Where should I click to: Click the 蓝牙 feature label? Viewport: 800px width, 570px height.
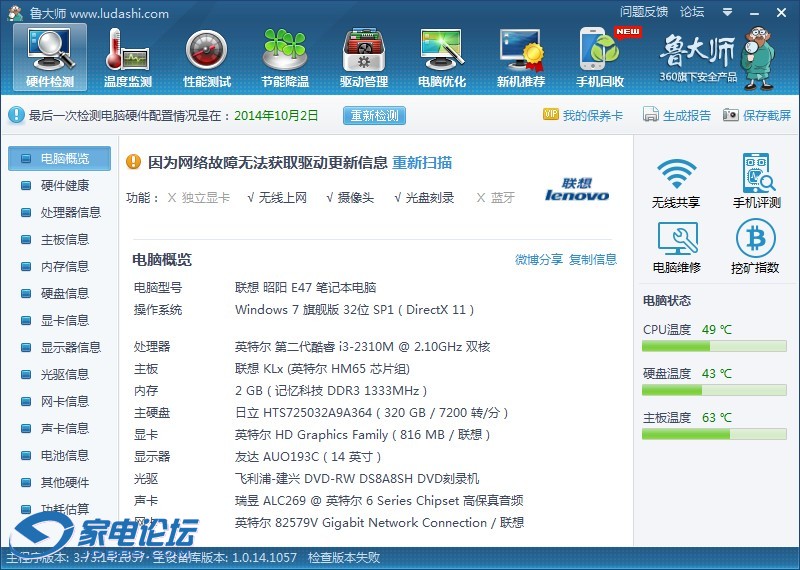coord(503,197)
